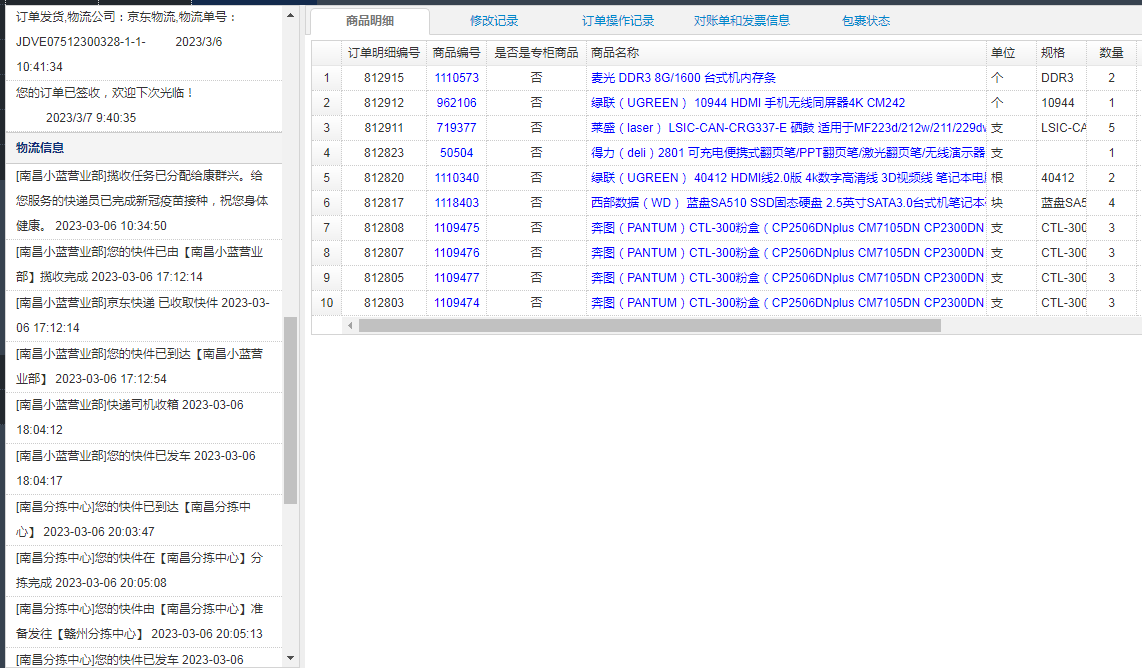Open the 修改记录 tab
The width and height of the screenshot is (1142, 668).
tap(494, 21)
